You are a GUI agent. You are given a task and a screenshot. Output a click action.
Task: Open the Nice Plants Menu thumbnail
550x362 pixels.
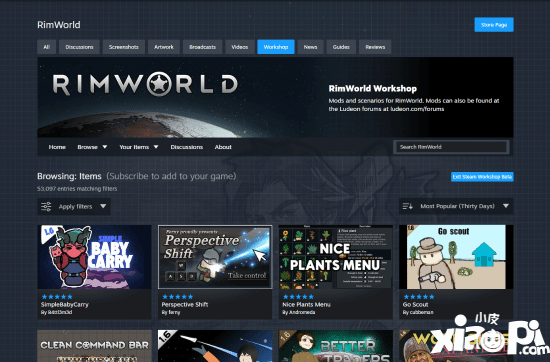pyautogui.click(x=336, y=257)
